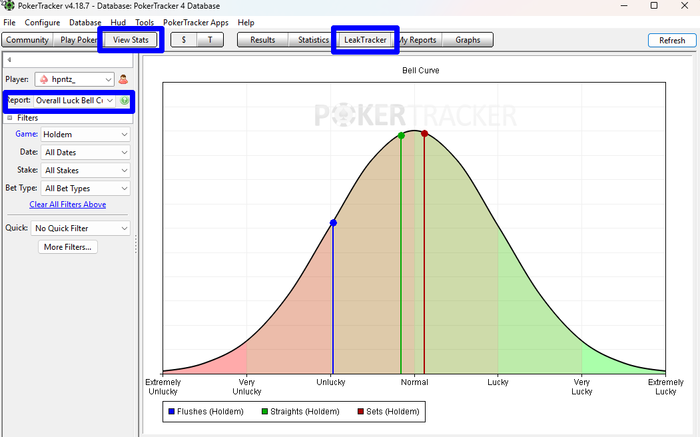Click the Unlucky axis label
The height and width of the screenshot is (437, 700).
[x=331, y=382]
